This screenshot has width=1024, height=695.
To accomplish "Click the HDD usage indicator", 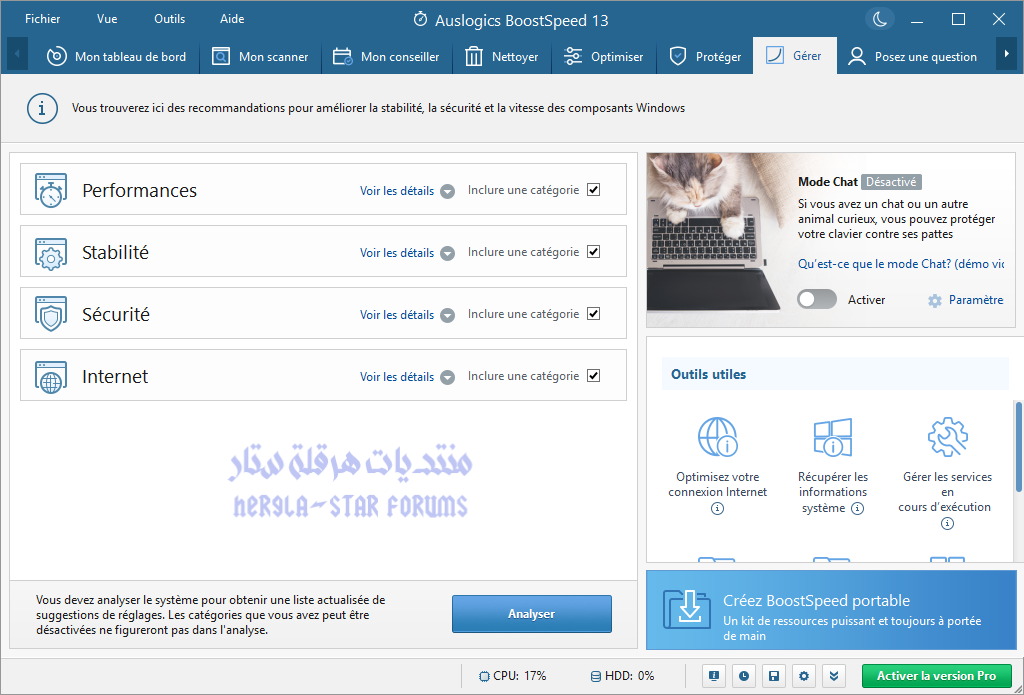I will pos(622,676).
